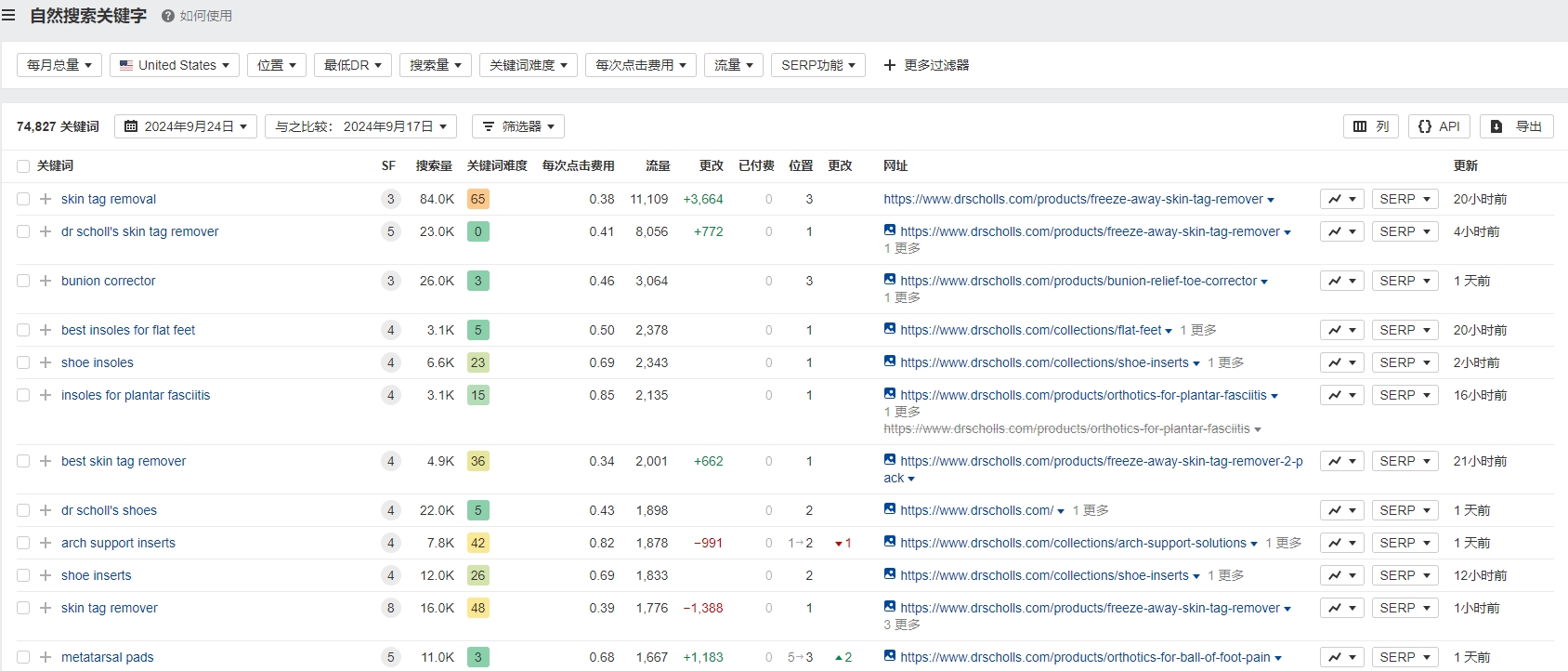Image resolution: width=1568 pixels, height=671 pixels.
Task: Sort by the 搜索量 column header
Action: [434, 165]
